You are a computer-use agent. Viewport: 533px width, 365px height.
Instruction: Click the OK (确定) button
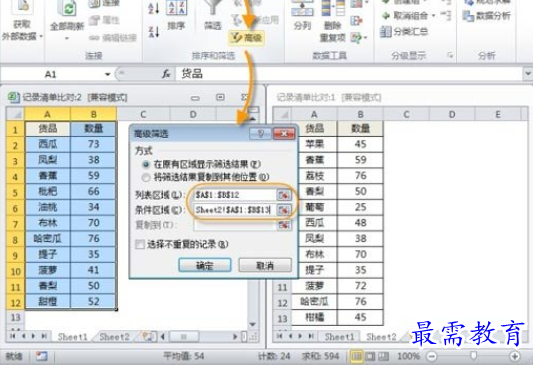tap(205, 265)
